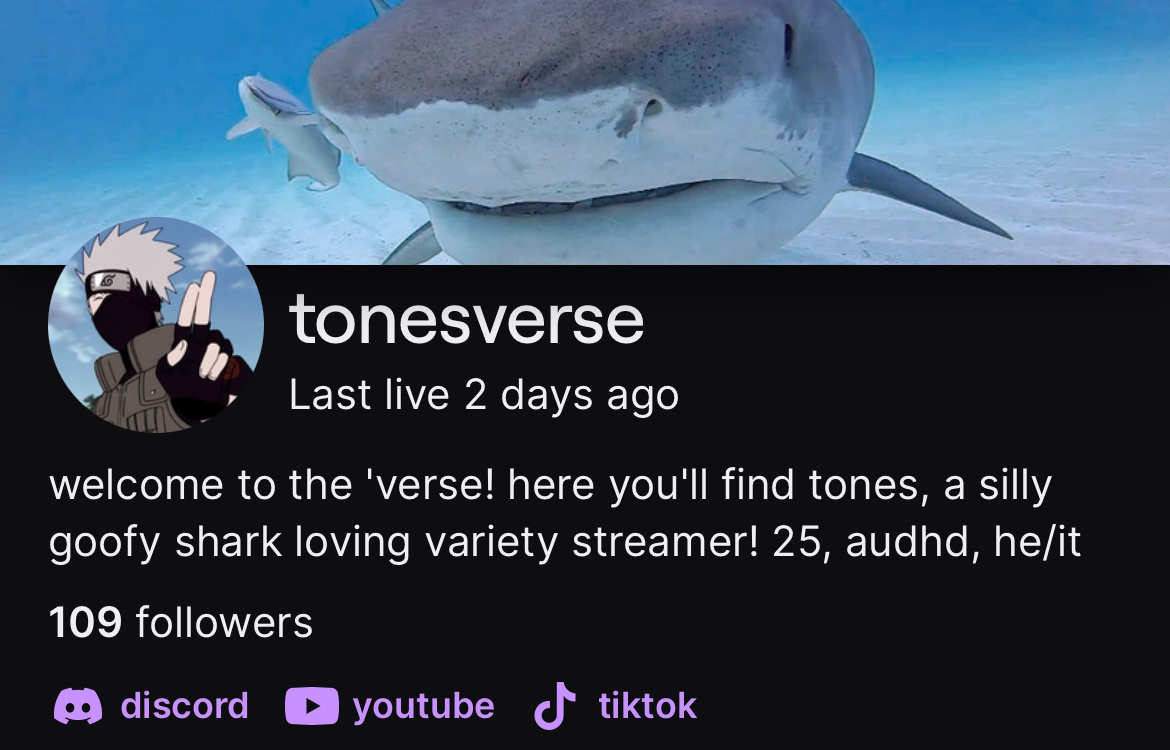Click the headband on avatar character
This screenshot has height=750, width=1170.
tap(110, 282)
